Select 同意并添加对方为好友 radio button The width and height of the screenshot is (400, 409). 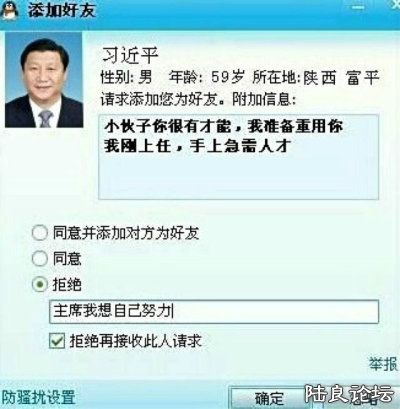tap(40, 232)
